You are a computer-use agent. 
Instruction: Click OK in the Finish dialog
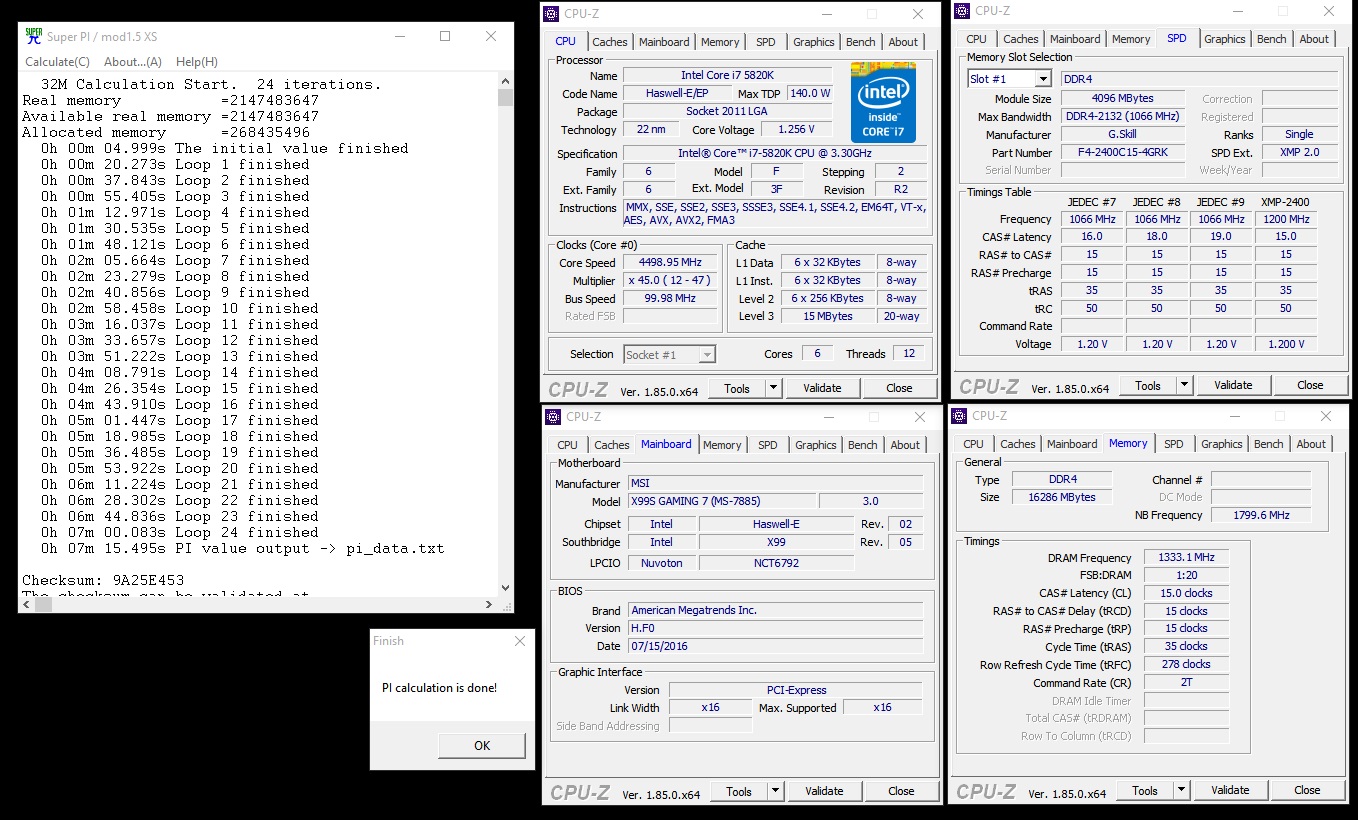[482, 745]
